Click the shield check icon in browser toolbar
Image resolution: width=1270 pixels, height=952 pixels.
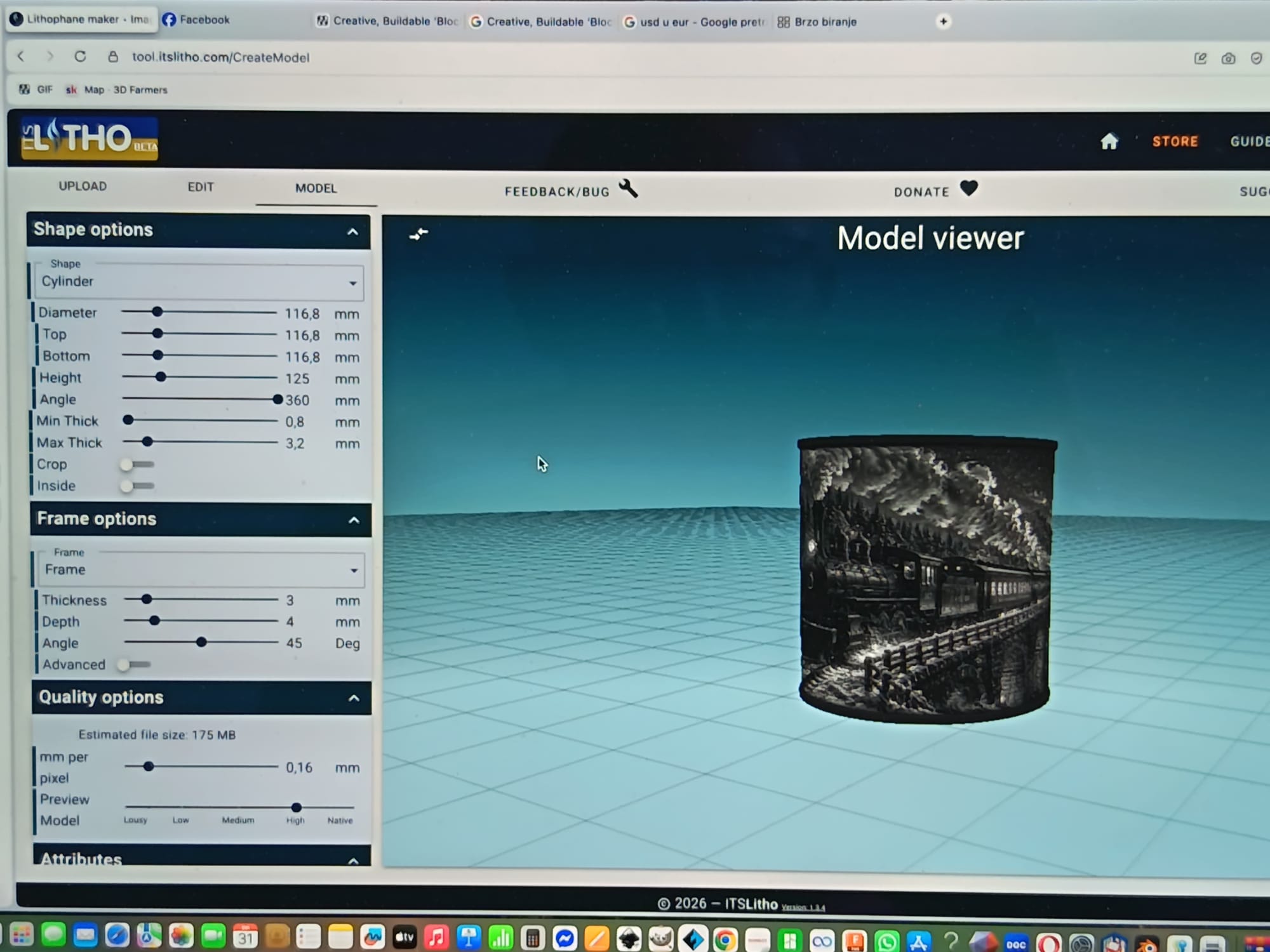point(1256,58)
